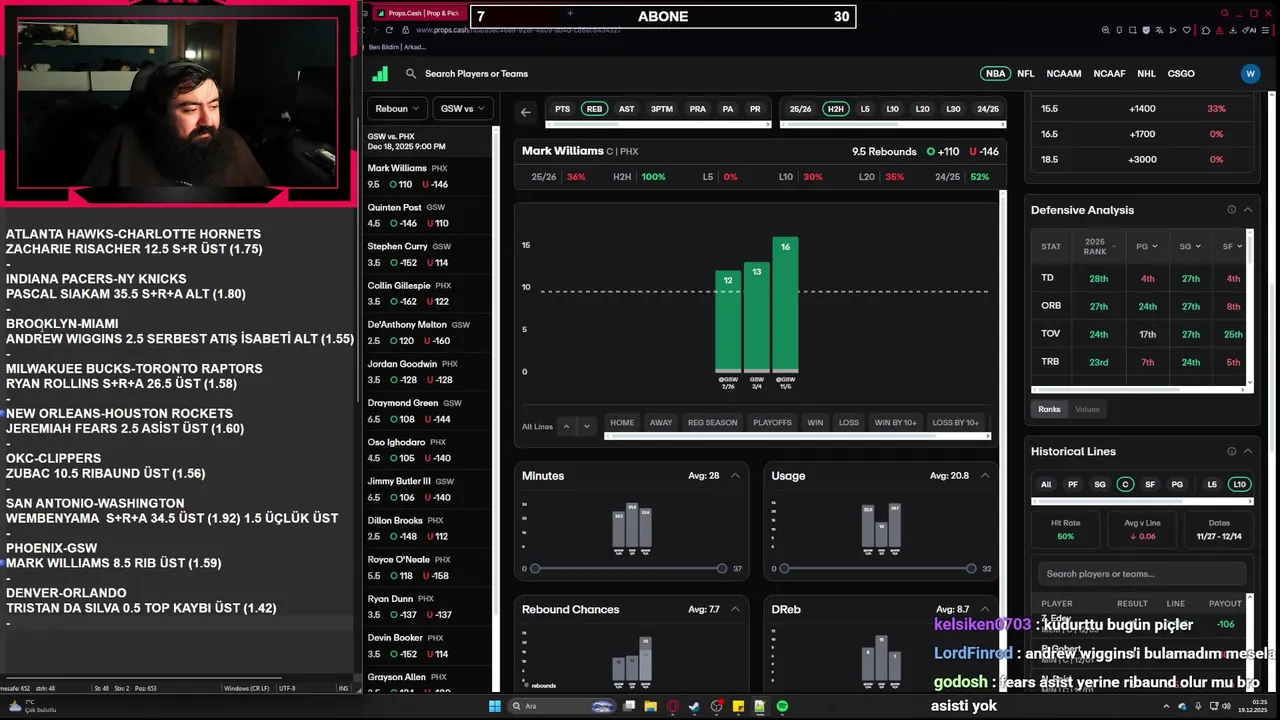Collapse the Usage chart
Screen dimensions: 1280x720
click(984, 476)
